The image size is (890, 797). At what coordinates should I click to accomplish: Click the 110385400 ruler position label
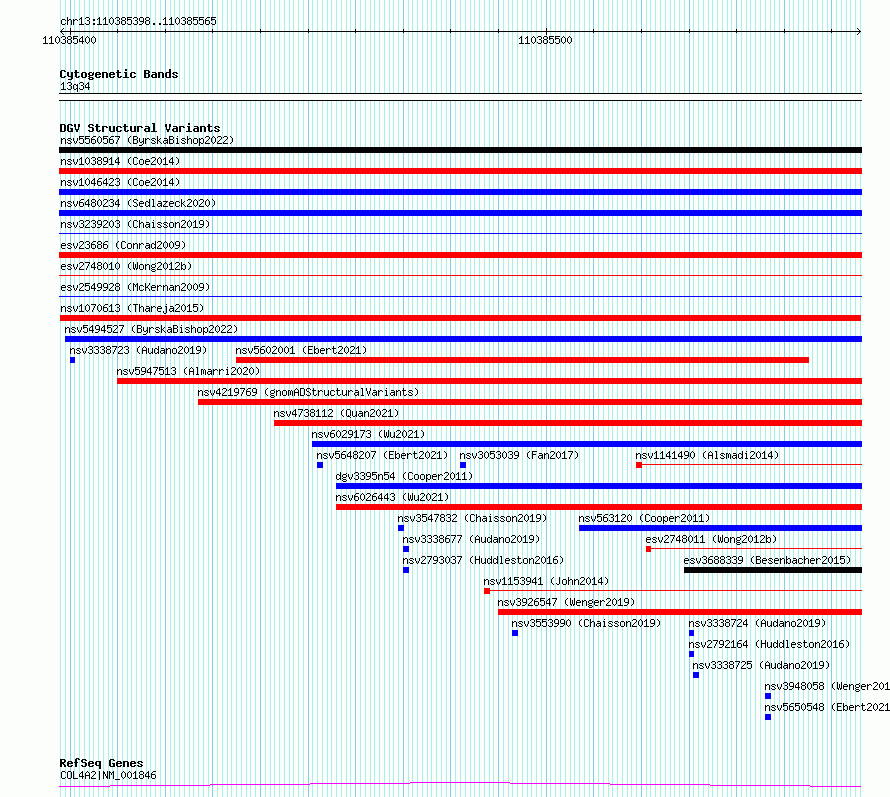pos(69,40)
